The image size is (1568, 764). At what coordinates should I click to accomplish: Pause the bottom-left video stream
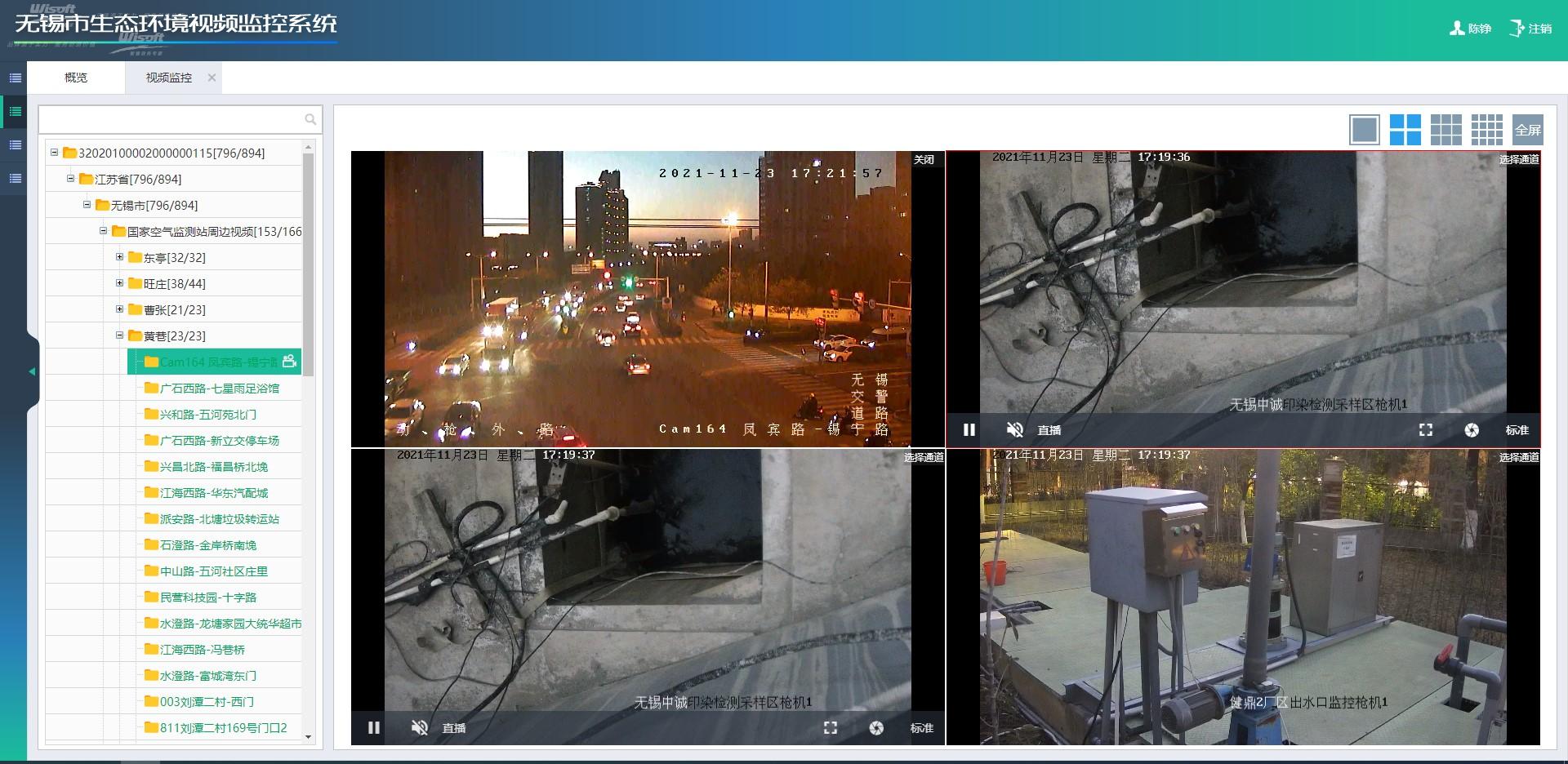[374, 728]
